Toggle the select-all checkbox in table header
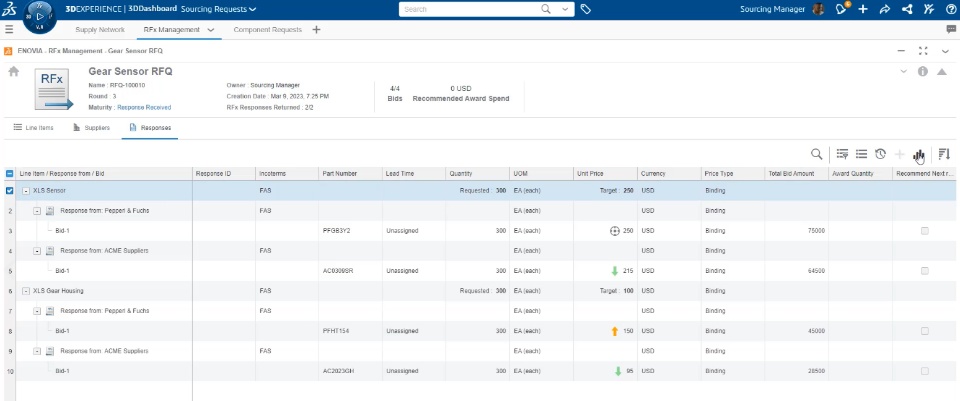The height and width of the screenshot is (401, 960). point(10,173)
